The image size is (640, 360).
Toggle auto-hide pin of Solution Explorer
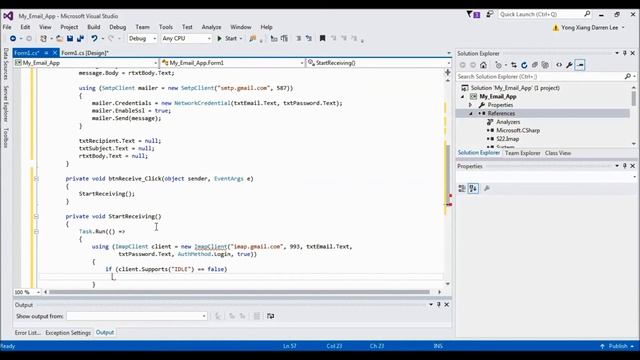pyautogui.click(x=624, y=53)
